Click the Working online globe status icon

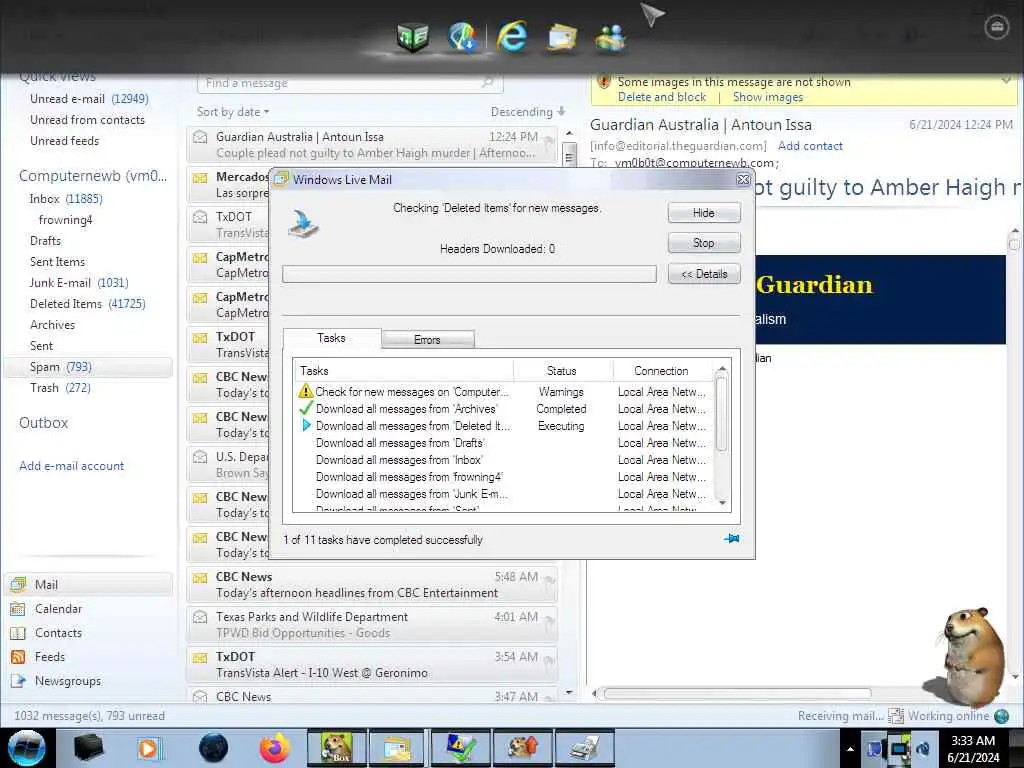1001,716
